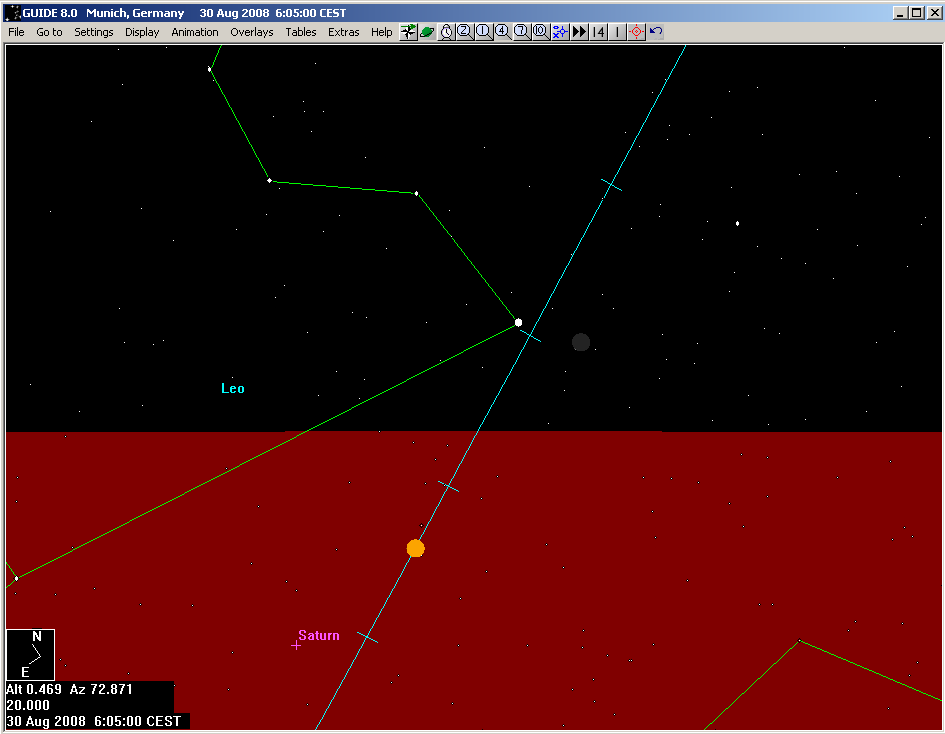
Task: Click the green planet toolbar icon
Action: coord(427,32)
